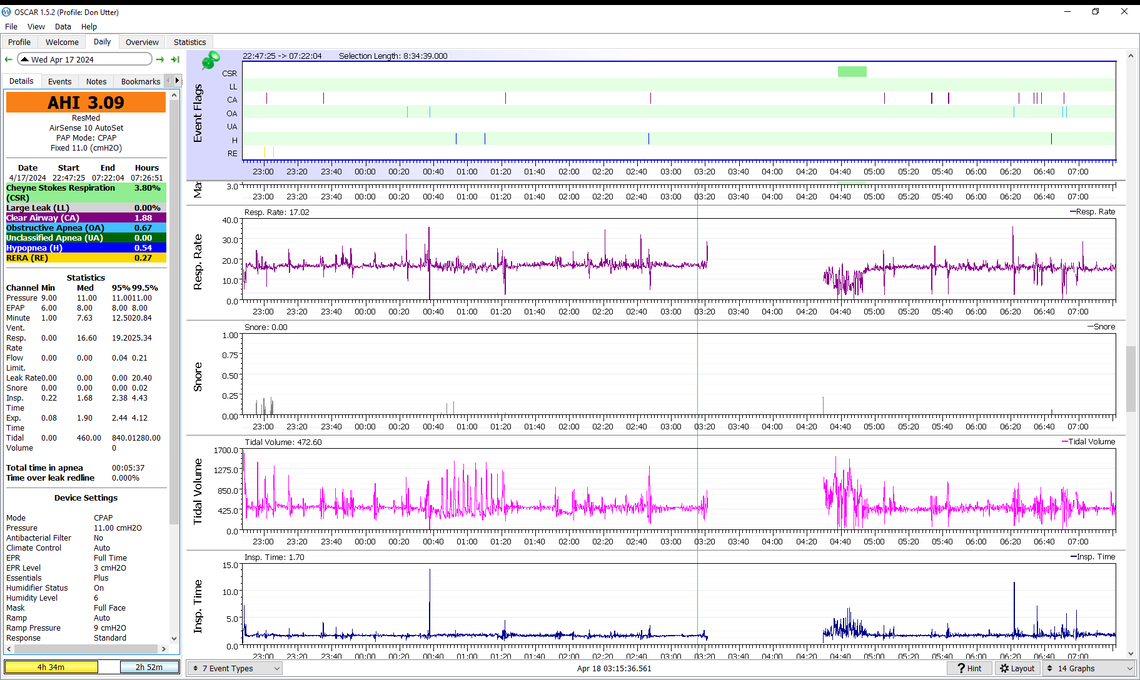The width and height of the screenshot is (1140, 680).
Task: Click the Event Flags graph title
Action: click(x=197, y=113)
